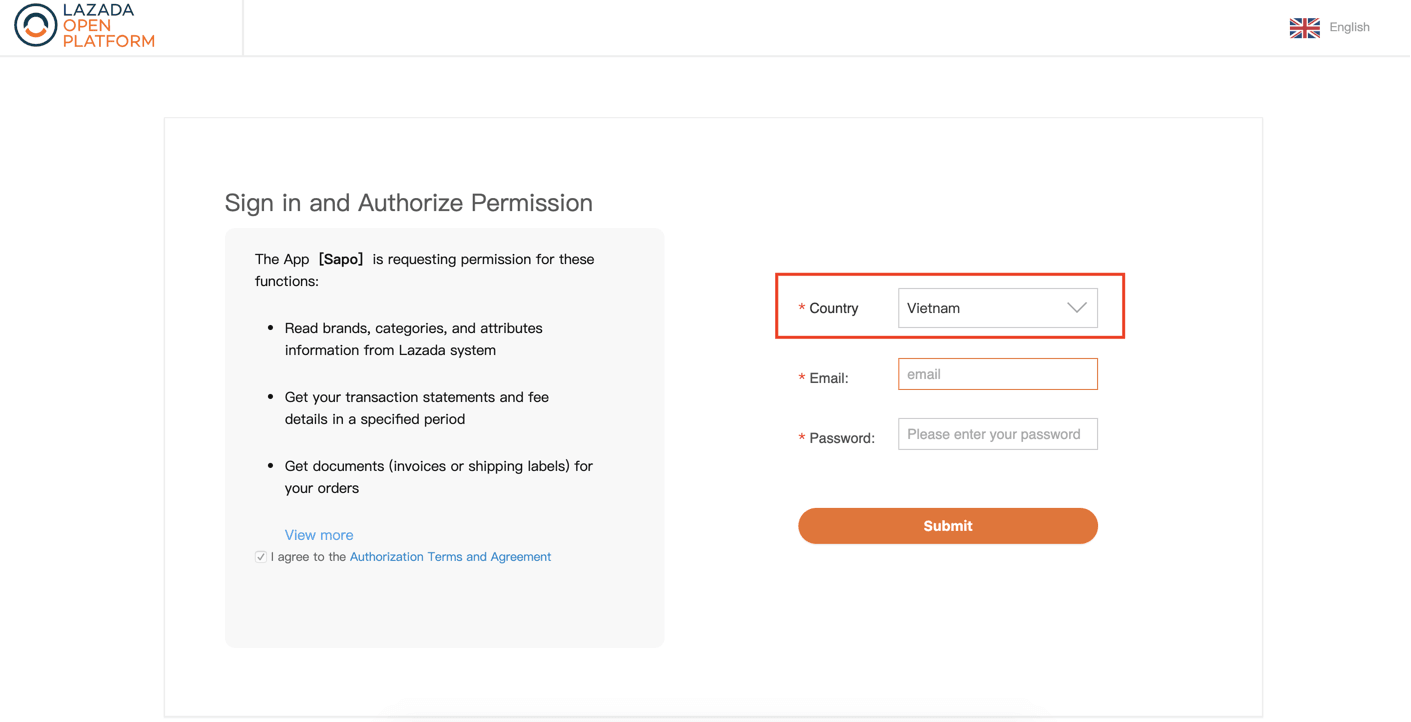Click the Sign in and Authorize Permission heading
1411x722 pixels.
[x=408, y=203]
